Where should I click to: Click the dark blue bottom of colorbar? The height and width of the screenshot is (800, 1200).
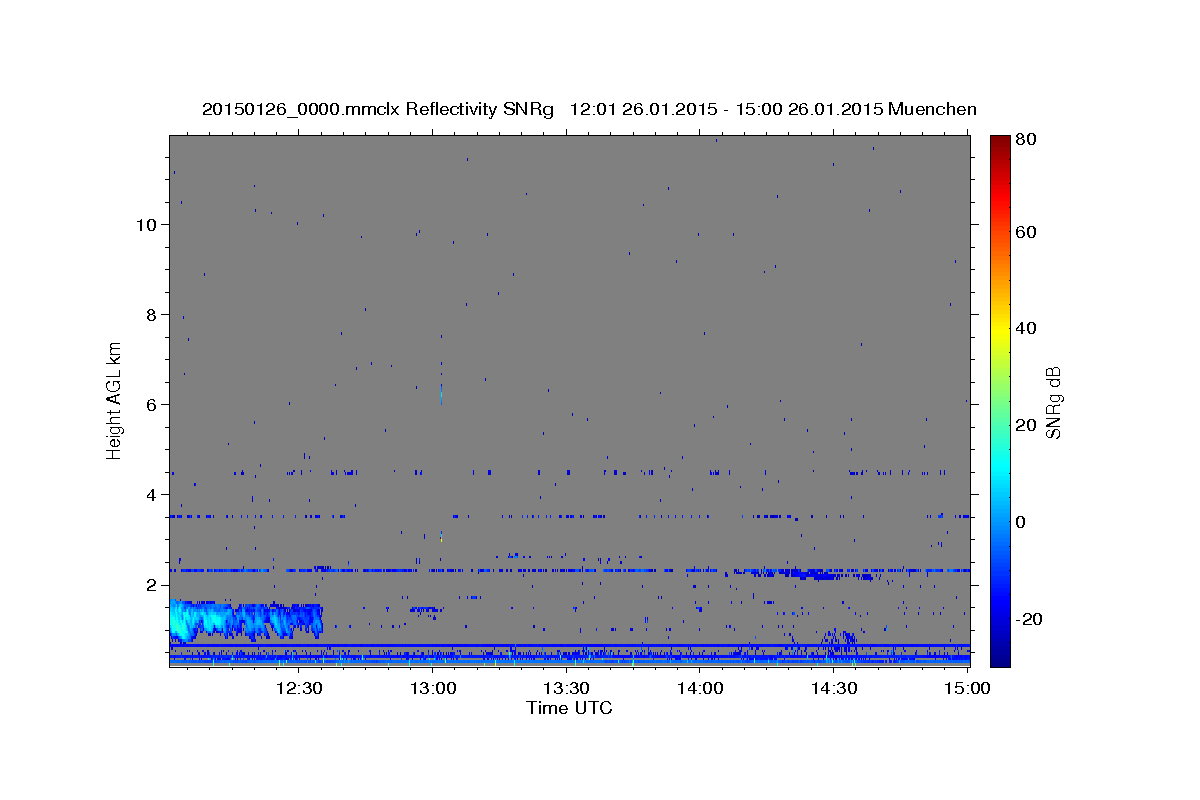coord(1000,655)
